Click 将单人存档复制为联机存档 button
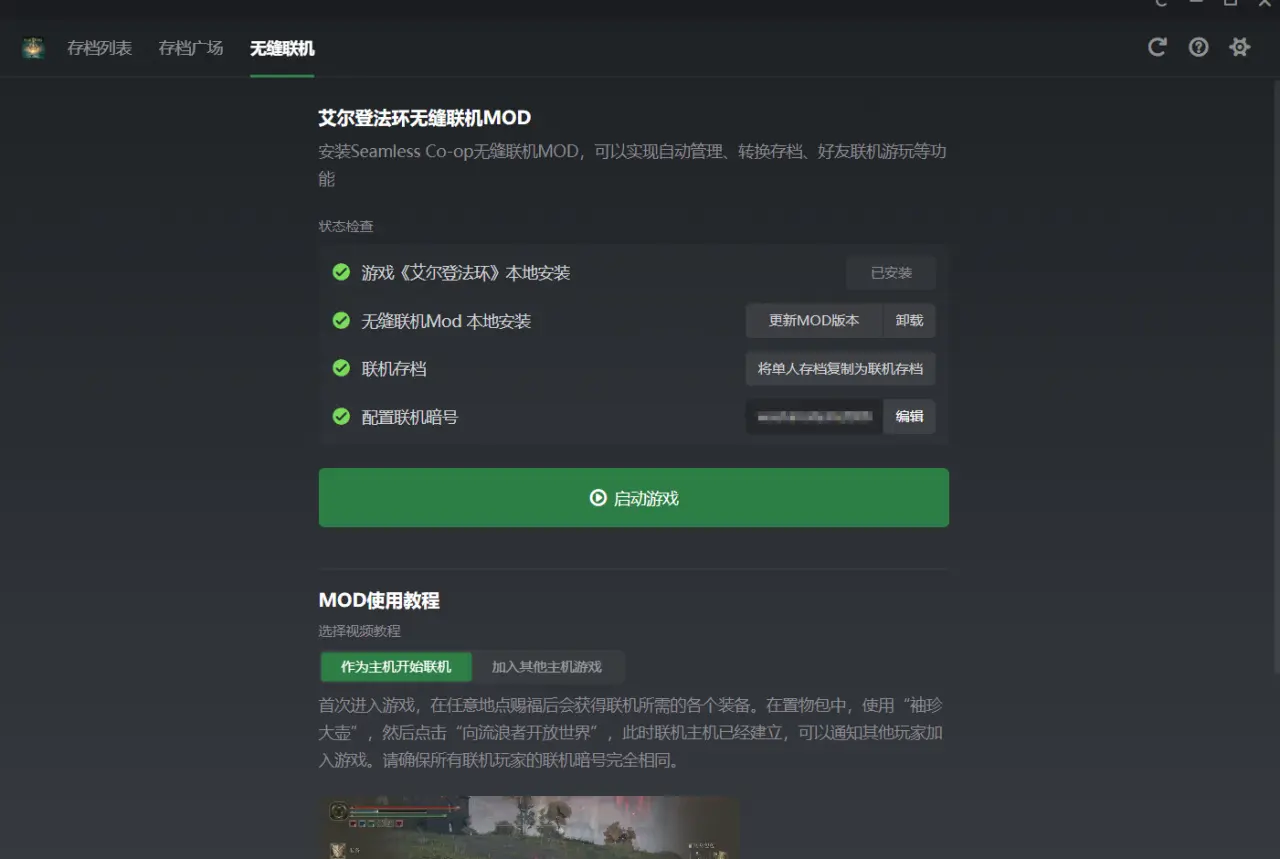Screen dimensions: 1280x859 [840, 369]
